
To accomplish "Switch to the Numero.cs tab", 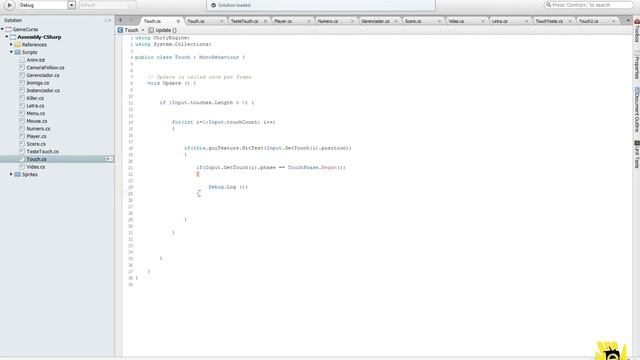I will [x=328, y=21].
